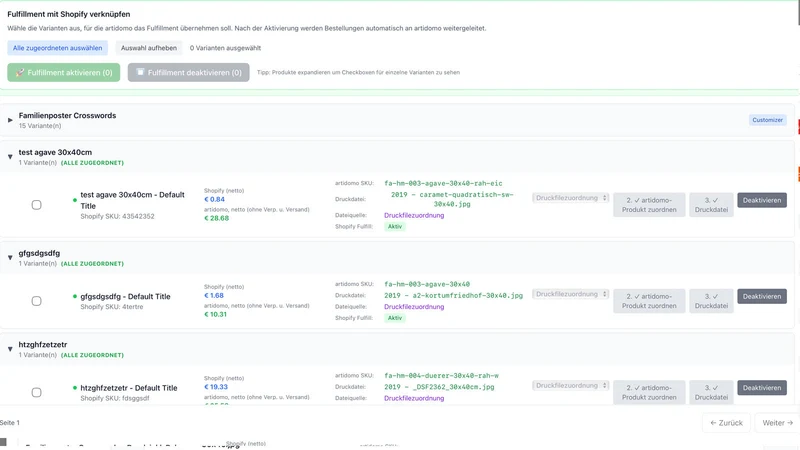Click 3. Druckdatei button in test agave row
Viewport: 800px width, 450px height.
(x=711, y=205)
